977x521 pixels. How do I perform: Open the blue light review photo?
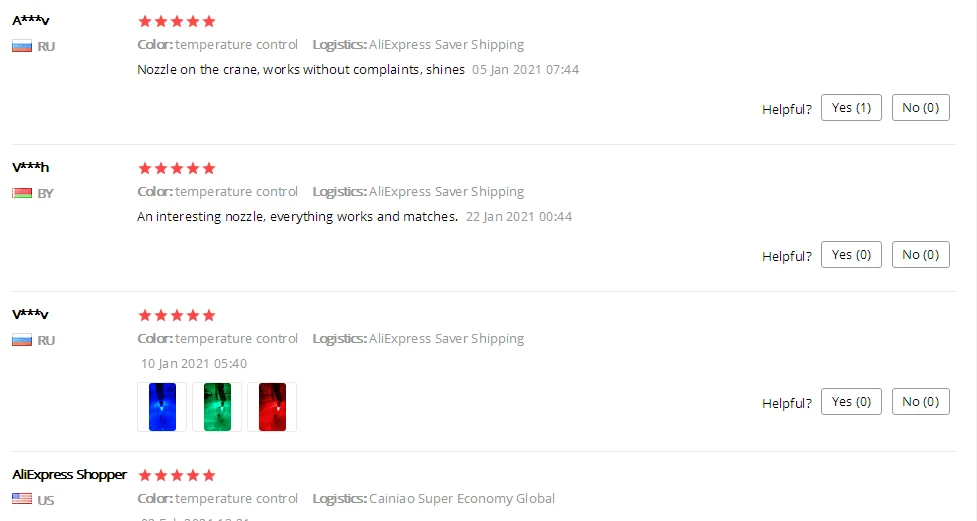pyautogui.click(x=162, y=407)
